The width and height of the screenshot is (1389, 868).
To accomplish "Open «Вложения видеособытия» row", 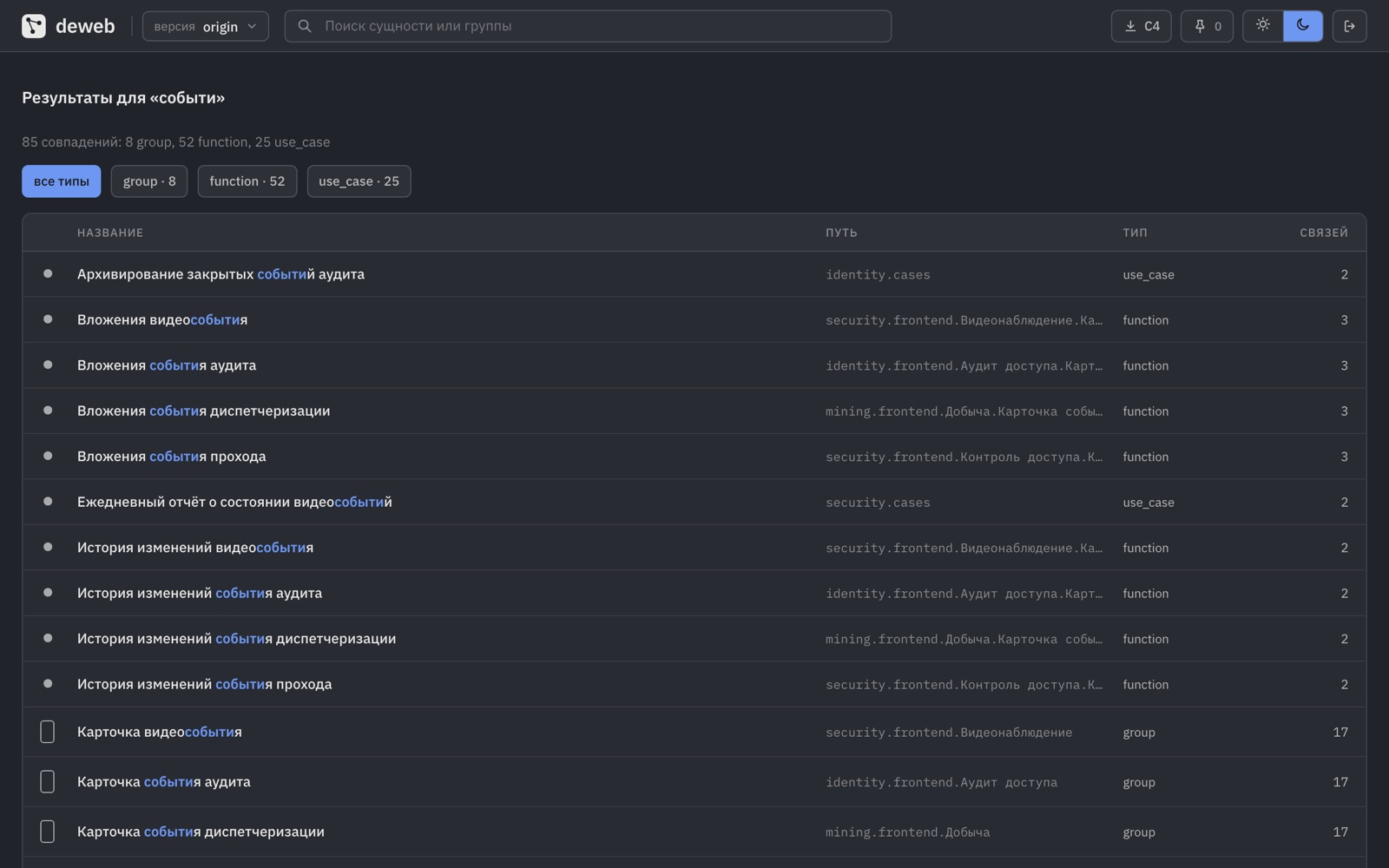I will [694, 319].
